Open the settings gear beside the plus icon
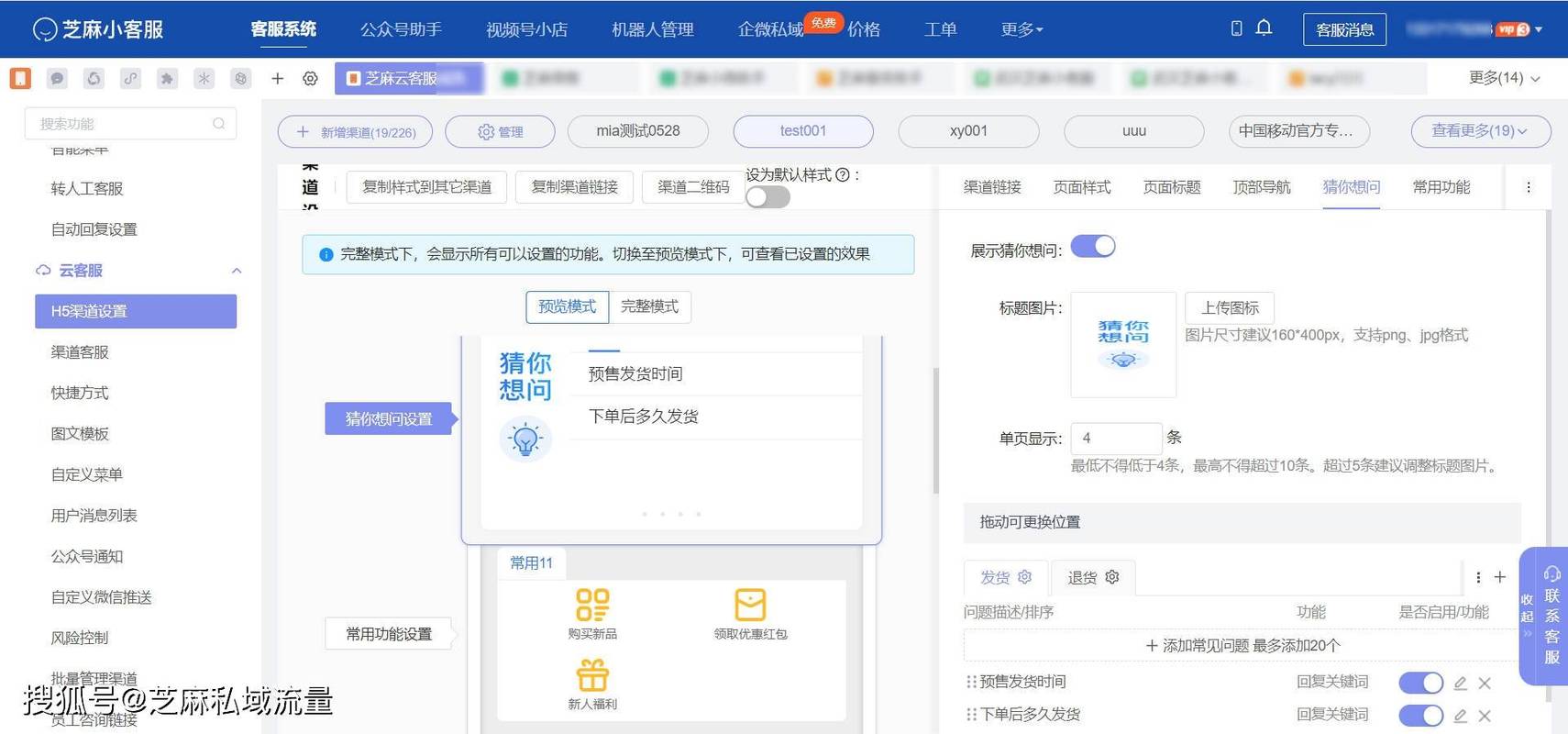Image resolution: width=1568 pixels, height=734 pixels. tap(310, 79)
